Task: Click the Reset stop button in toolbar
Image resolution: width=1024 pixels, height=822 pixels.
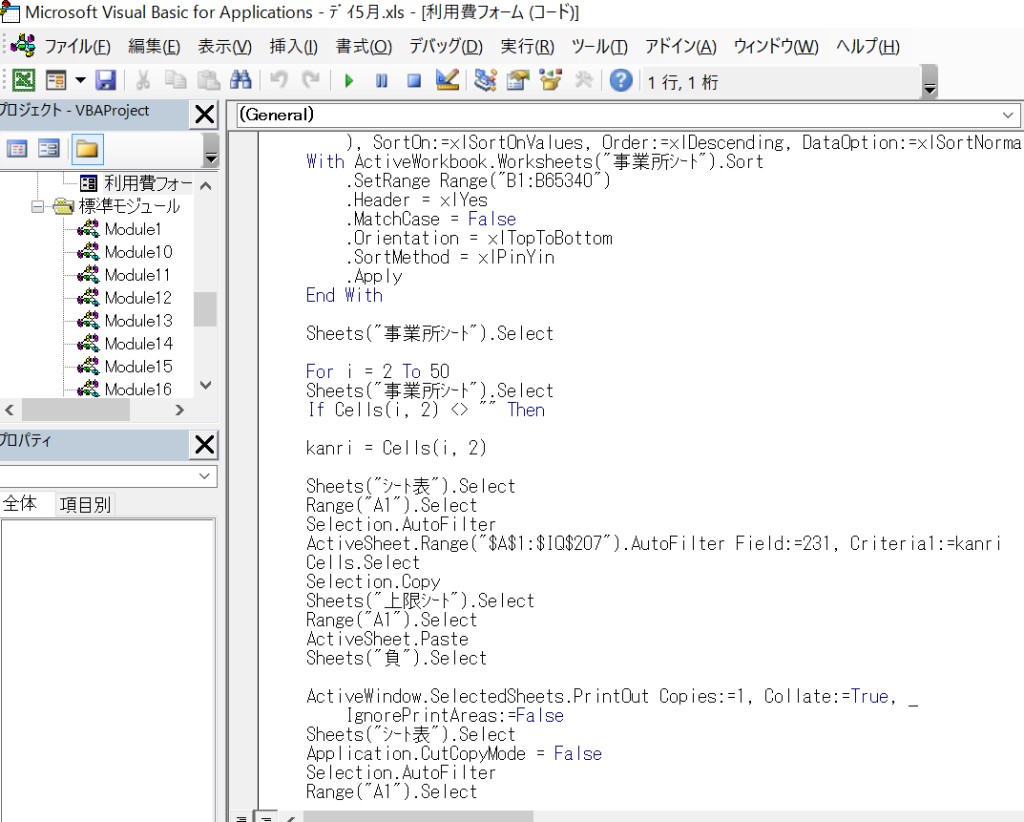Action: click(x=414, y=81)
